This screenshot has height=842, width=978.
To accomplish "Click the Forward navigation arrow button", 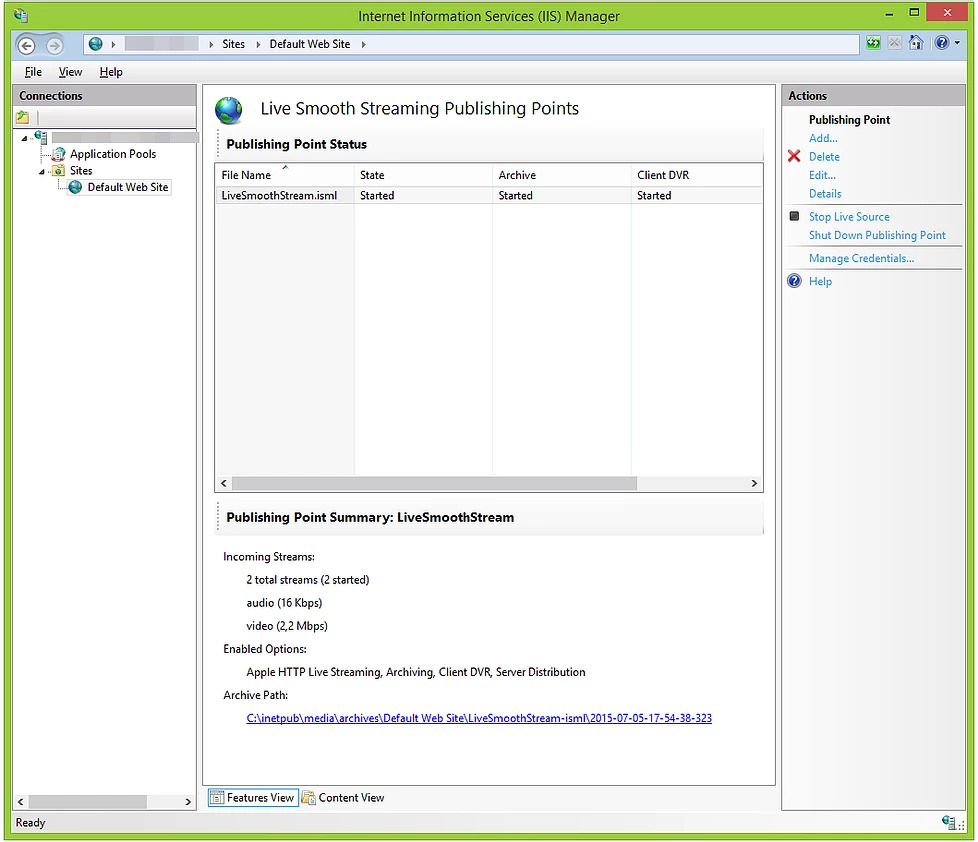I will tap(54, 46).
